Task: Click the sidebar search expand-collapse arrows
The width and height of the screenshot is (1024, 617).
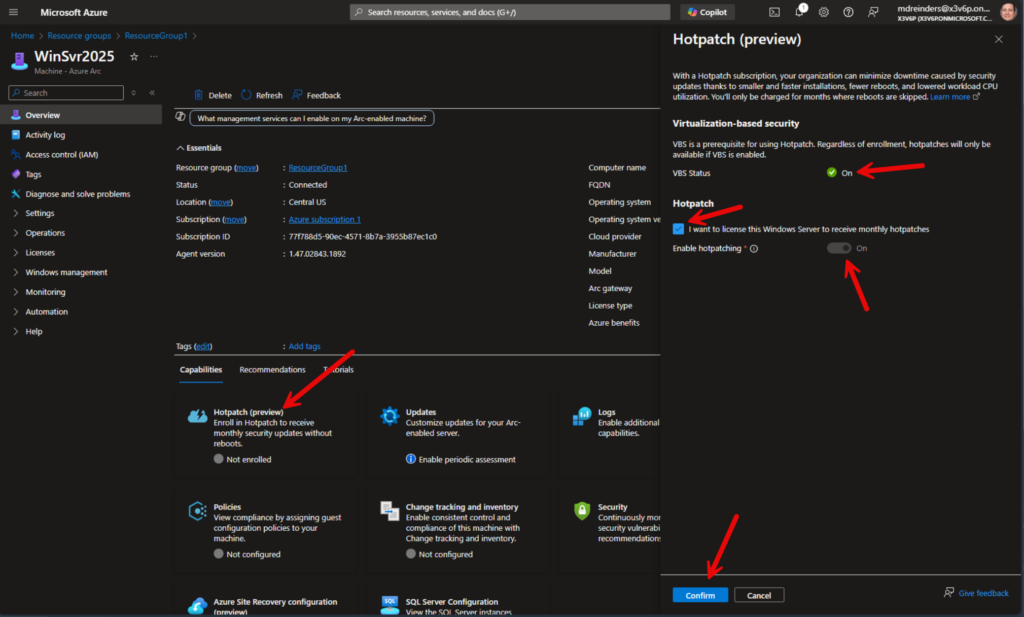Action: 133,93
